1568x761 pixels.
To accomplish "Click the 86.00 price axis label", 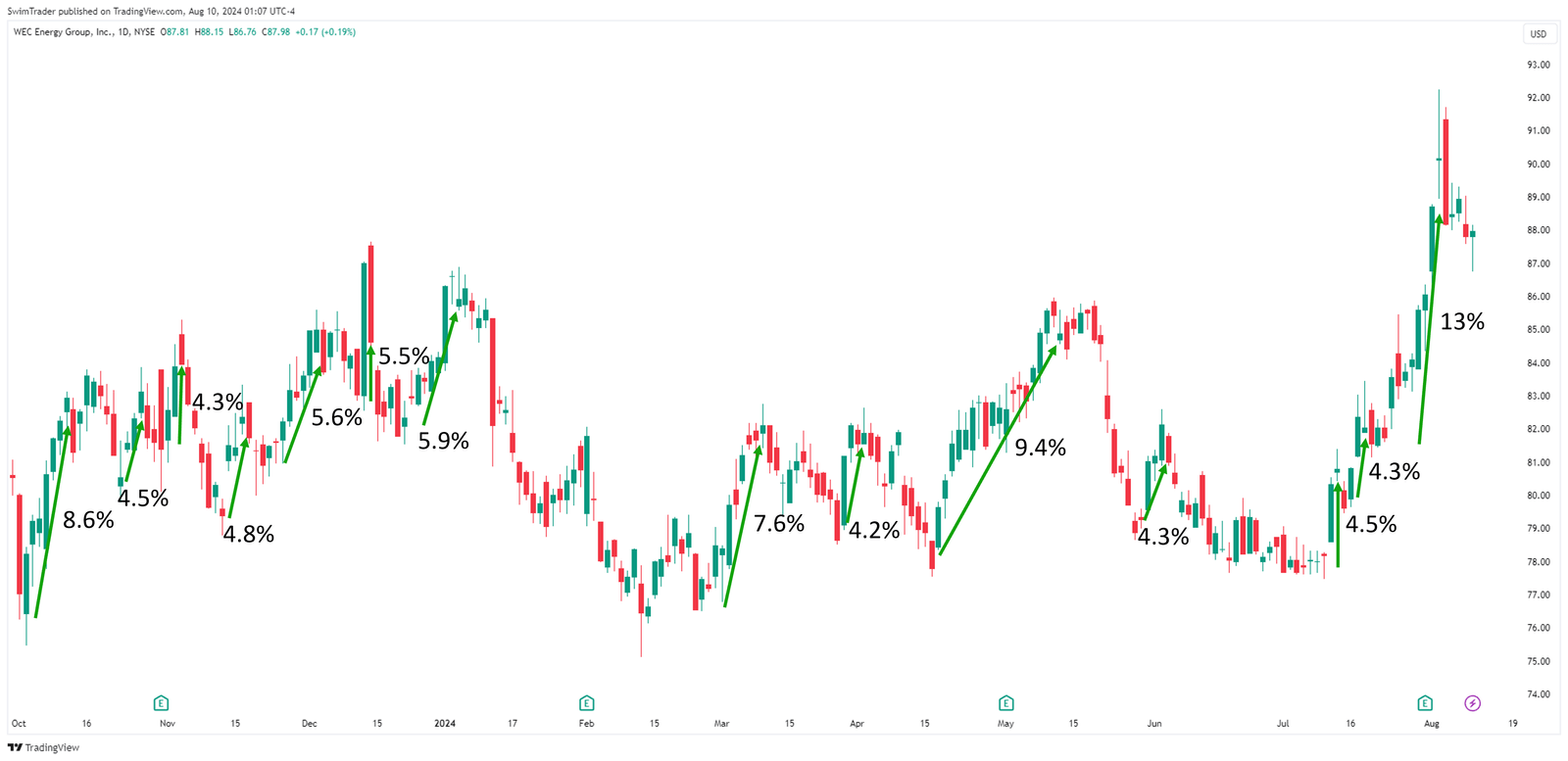I will click(1539, 297).
